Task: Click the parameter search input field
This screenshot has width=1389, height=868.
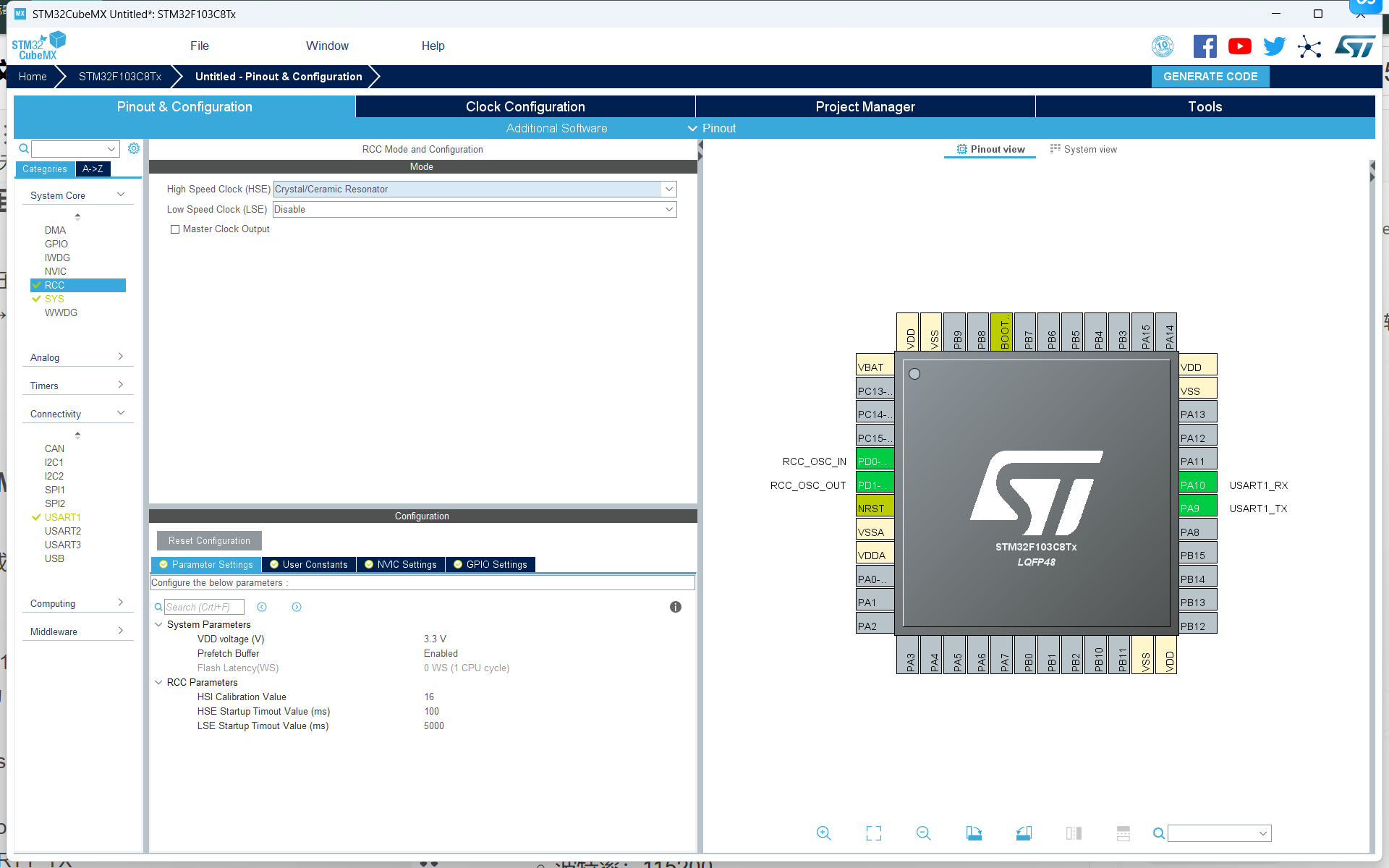Action: [204, 607]
